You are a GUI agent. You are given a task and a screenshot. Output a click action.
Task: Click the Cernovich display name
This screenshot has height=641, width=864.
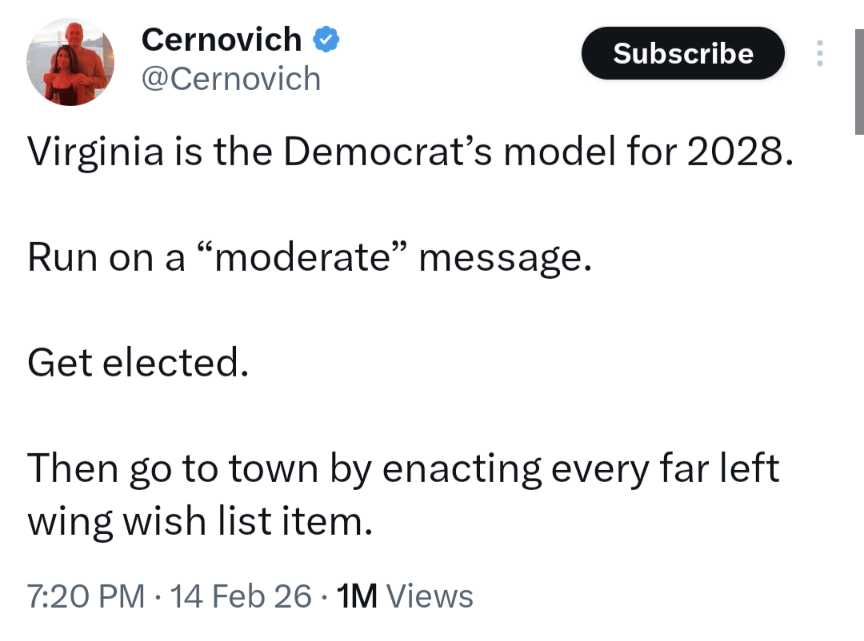[221, 40]
